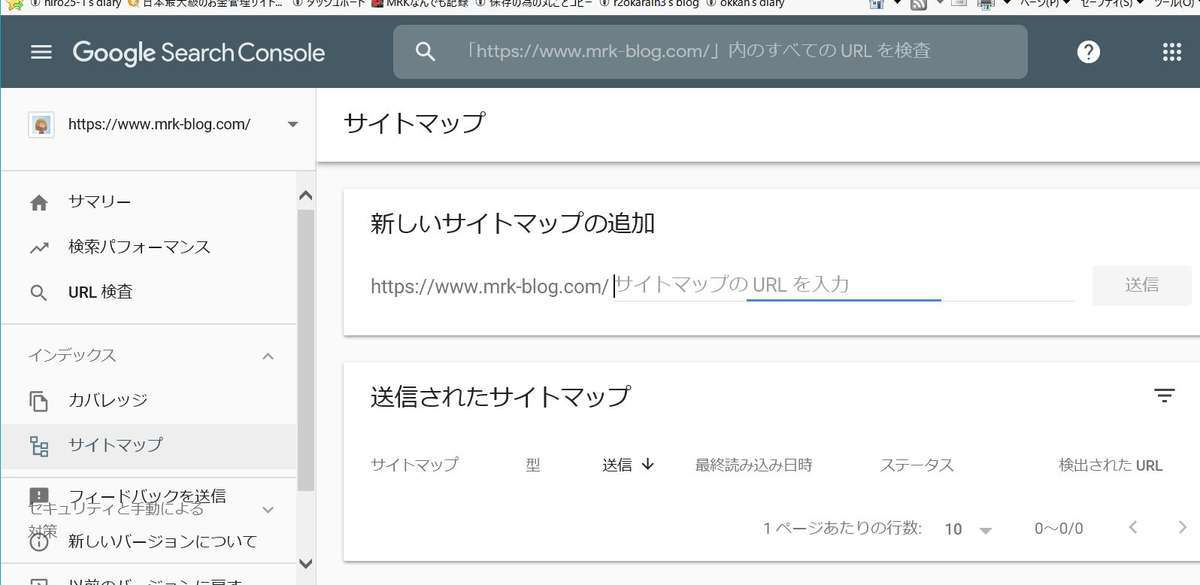Click the sidebar scrollbar down arrow

pos(306,564)
